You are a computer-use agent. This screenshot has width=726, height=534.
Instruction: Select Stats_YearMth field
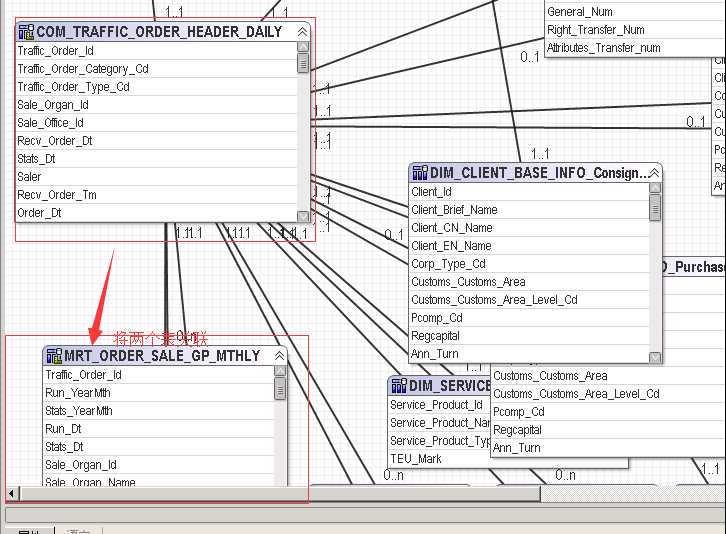(159, 411)
